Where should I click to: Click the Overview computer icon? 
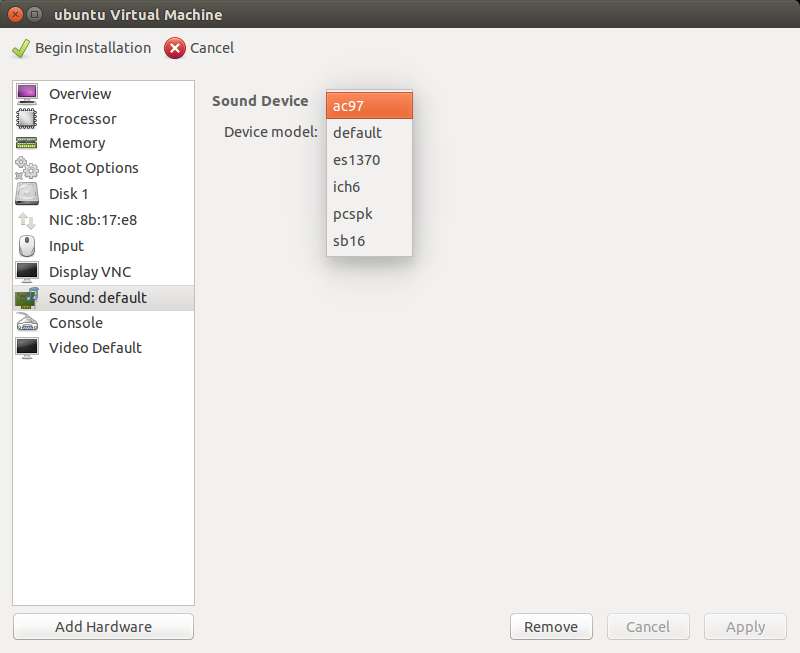30,93
